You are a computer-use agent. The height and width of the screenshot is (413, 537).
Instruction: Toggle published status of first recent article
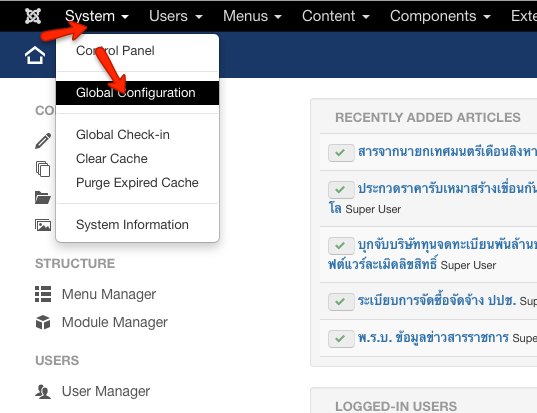[341, 153]
